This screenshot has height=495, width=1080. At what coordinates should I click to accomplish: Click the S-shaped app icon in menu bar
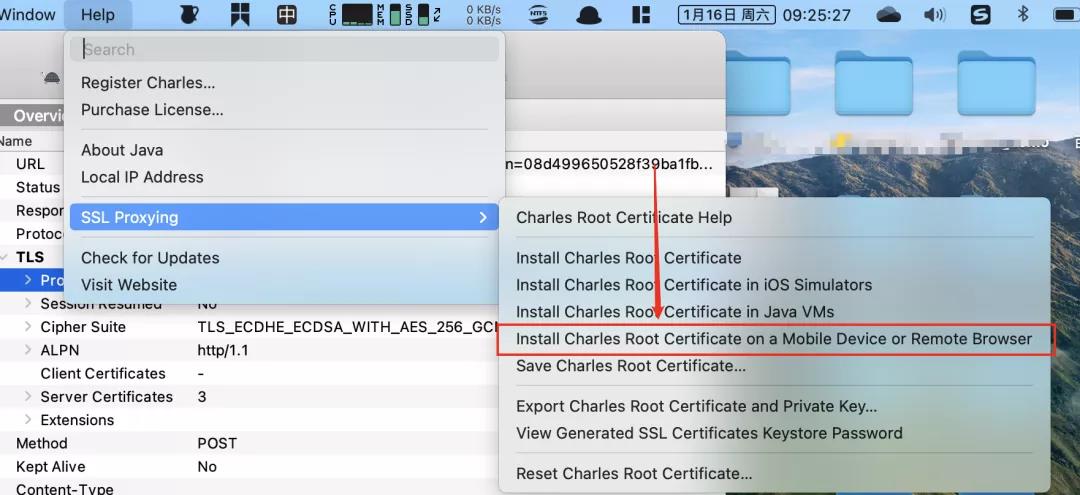[x=980, y=14]
